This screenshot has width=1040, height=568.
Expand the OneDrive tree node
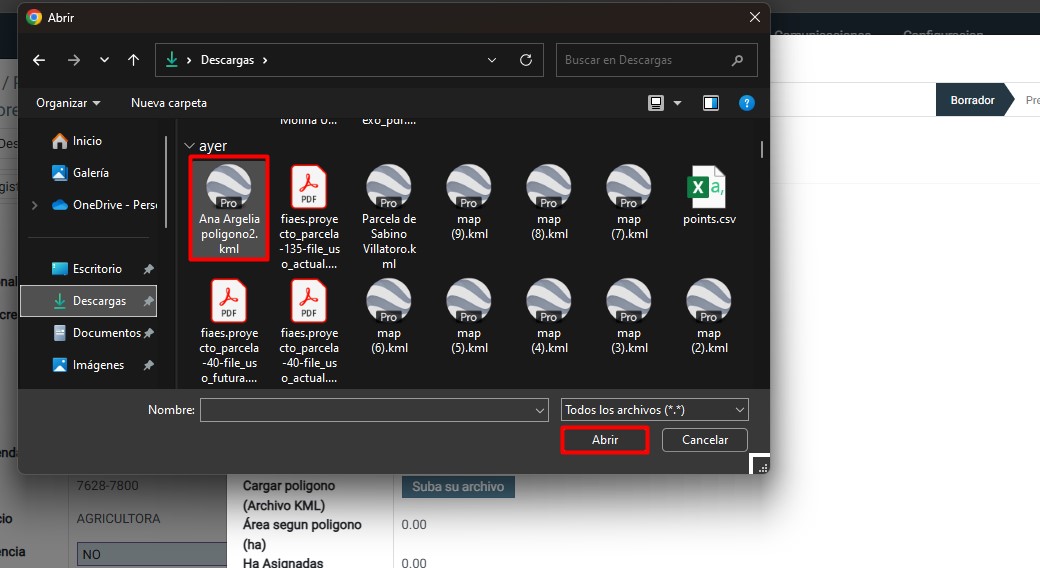pos(36,205)
